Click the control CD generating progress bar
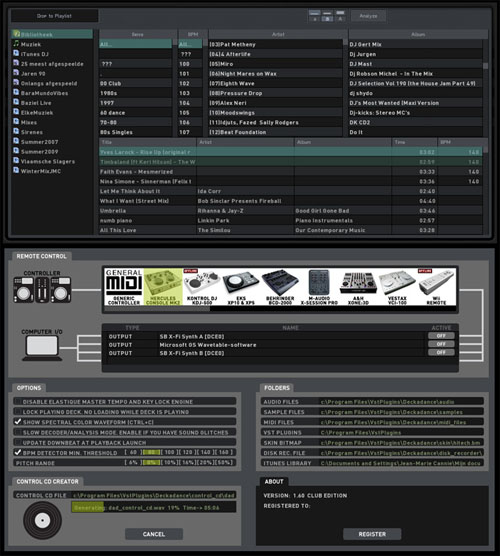This screenshot has width=500, height=556. click(154, 507)
